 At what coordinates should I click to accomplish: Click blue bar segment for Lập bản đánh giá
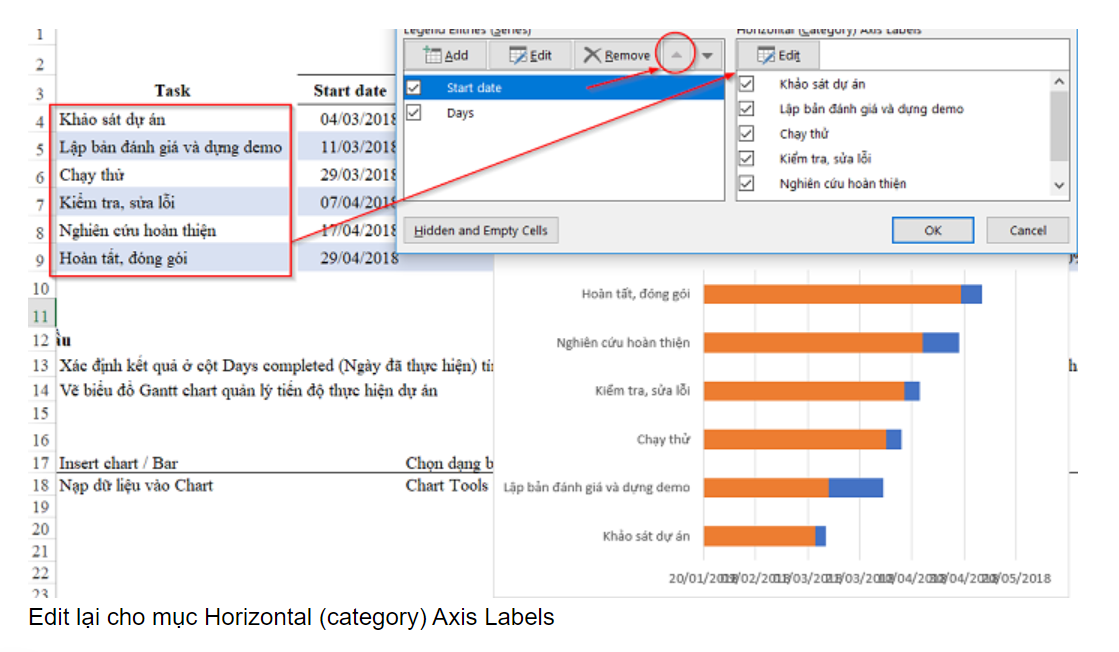point(856,487)
